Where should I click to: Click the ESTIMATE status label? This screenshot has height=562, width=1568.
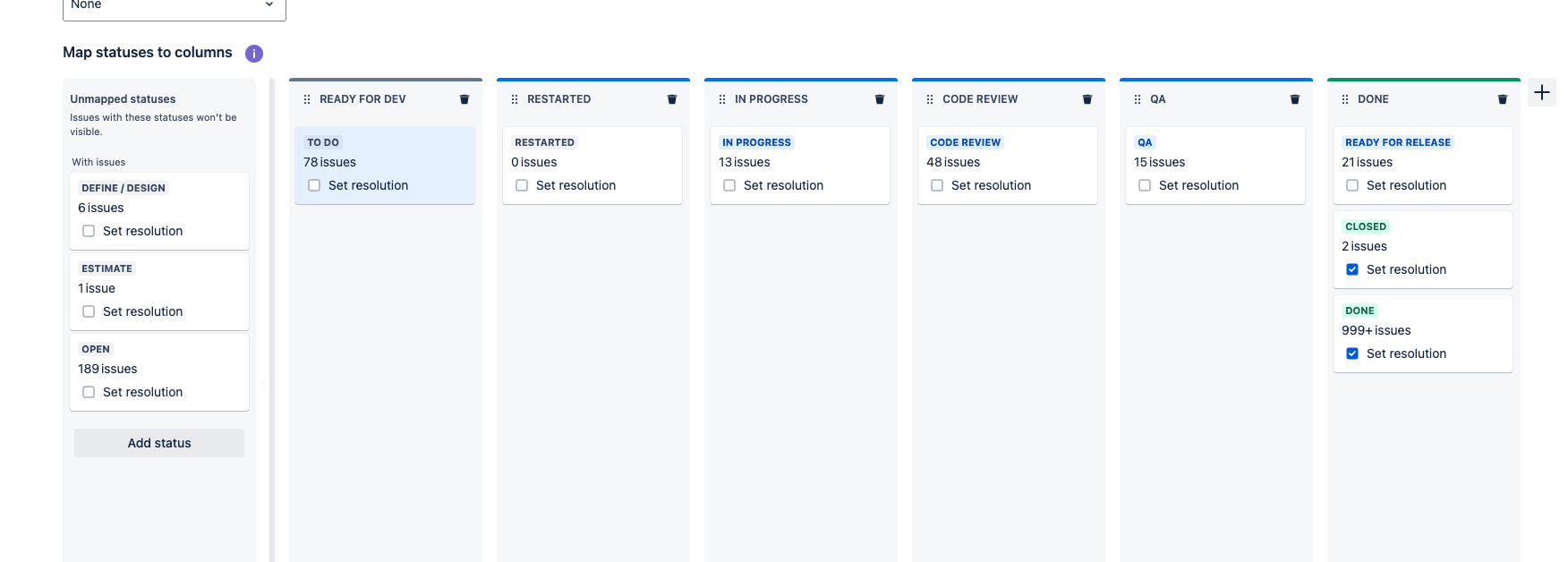point(107,268)
